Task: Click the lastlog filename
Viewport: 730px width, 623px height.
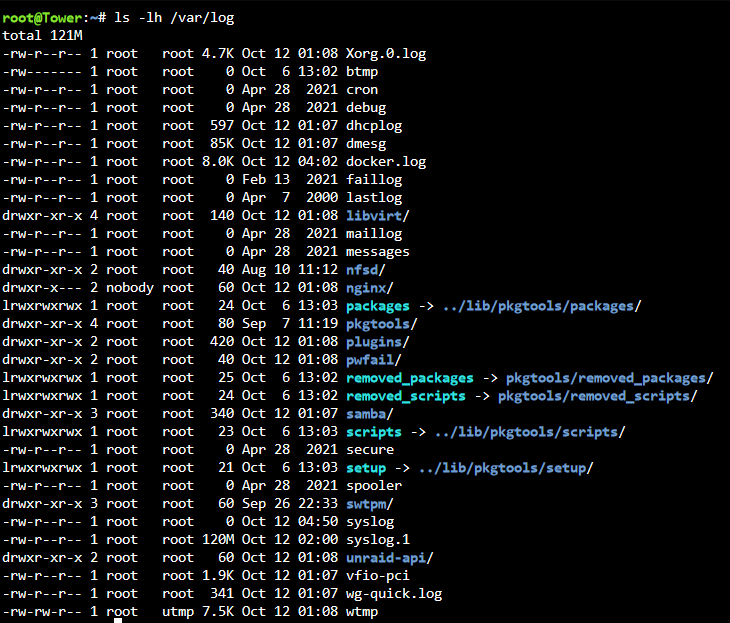Action: click(x=374, y=198)
